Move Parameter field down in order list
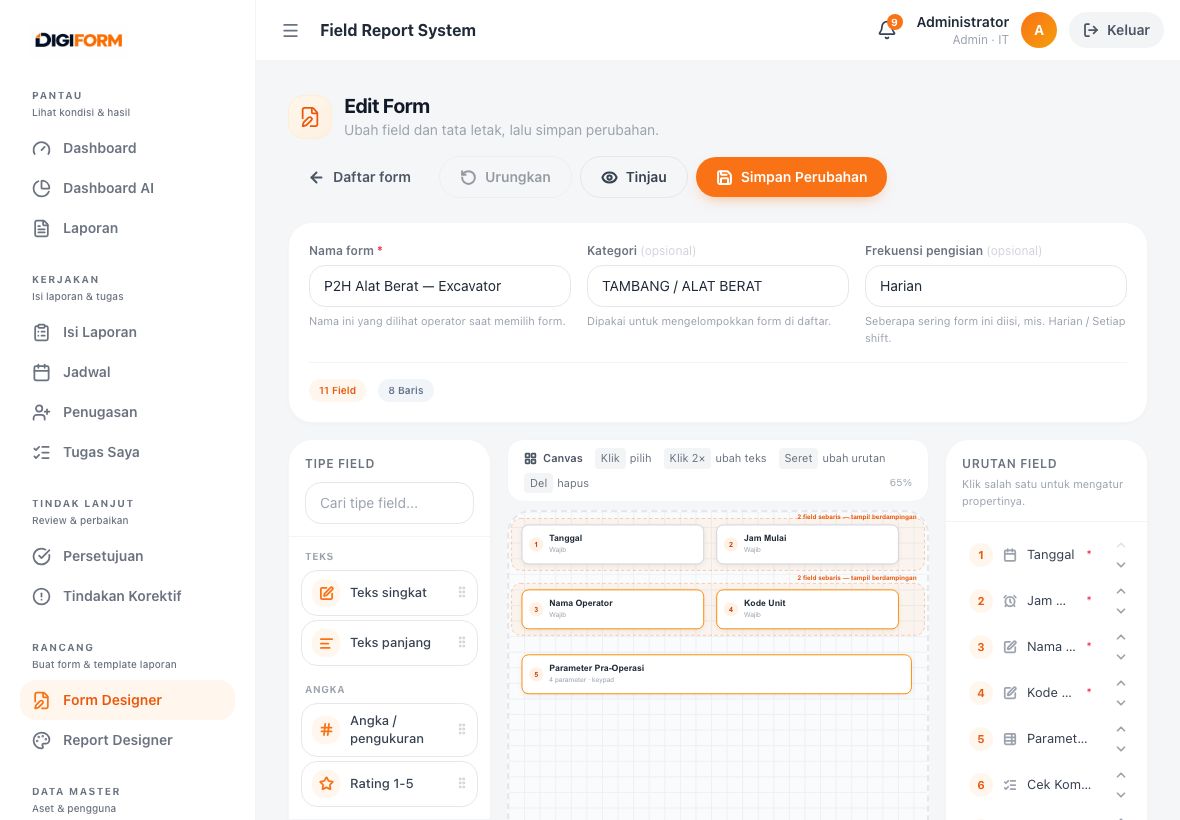 coord(1121,749)
